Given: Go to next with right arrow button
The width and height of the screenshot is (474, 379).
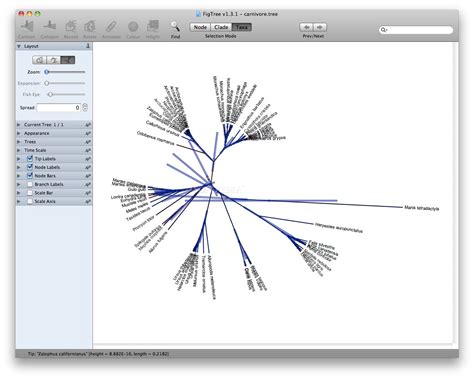Looking at the screenshot, I should pos(320,27).
